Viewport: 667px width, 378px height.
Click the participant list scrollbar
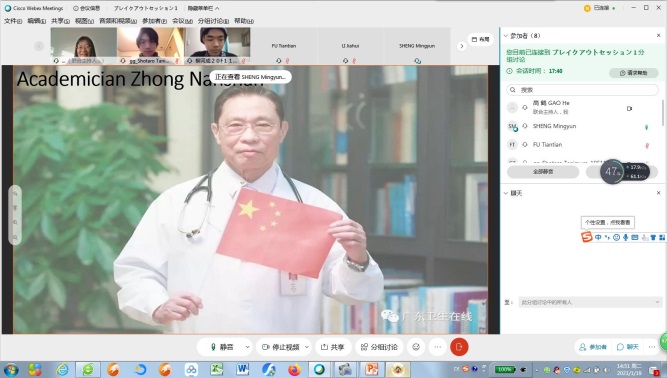(662, 113)
